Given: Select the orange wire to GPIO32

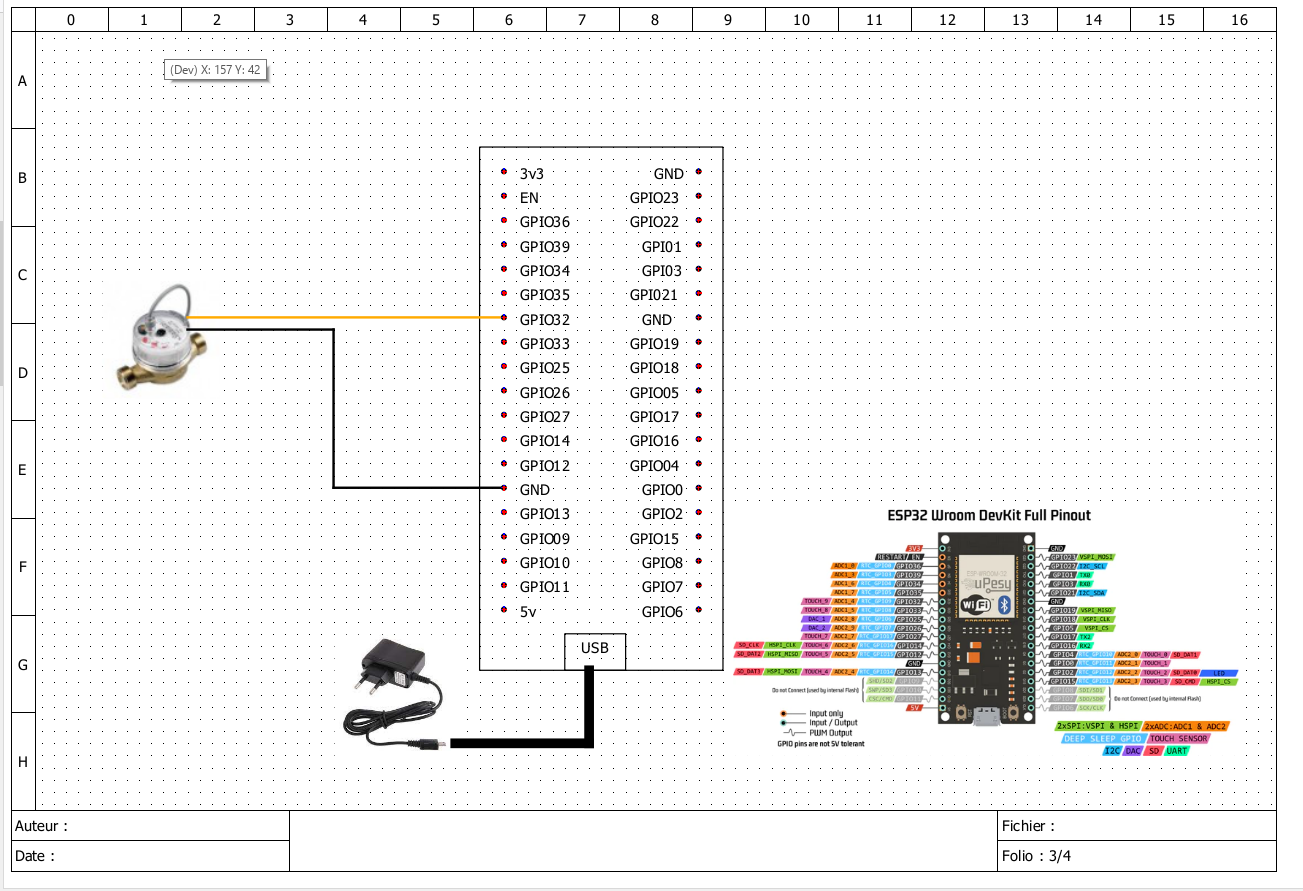Looking at the screenshot, I should tap(345, 319).
